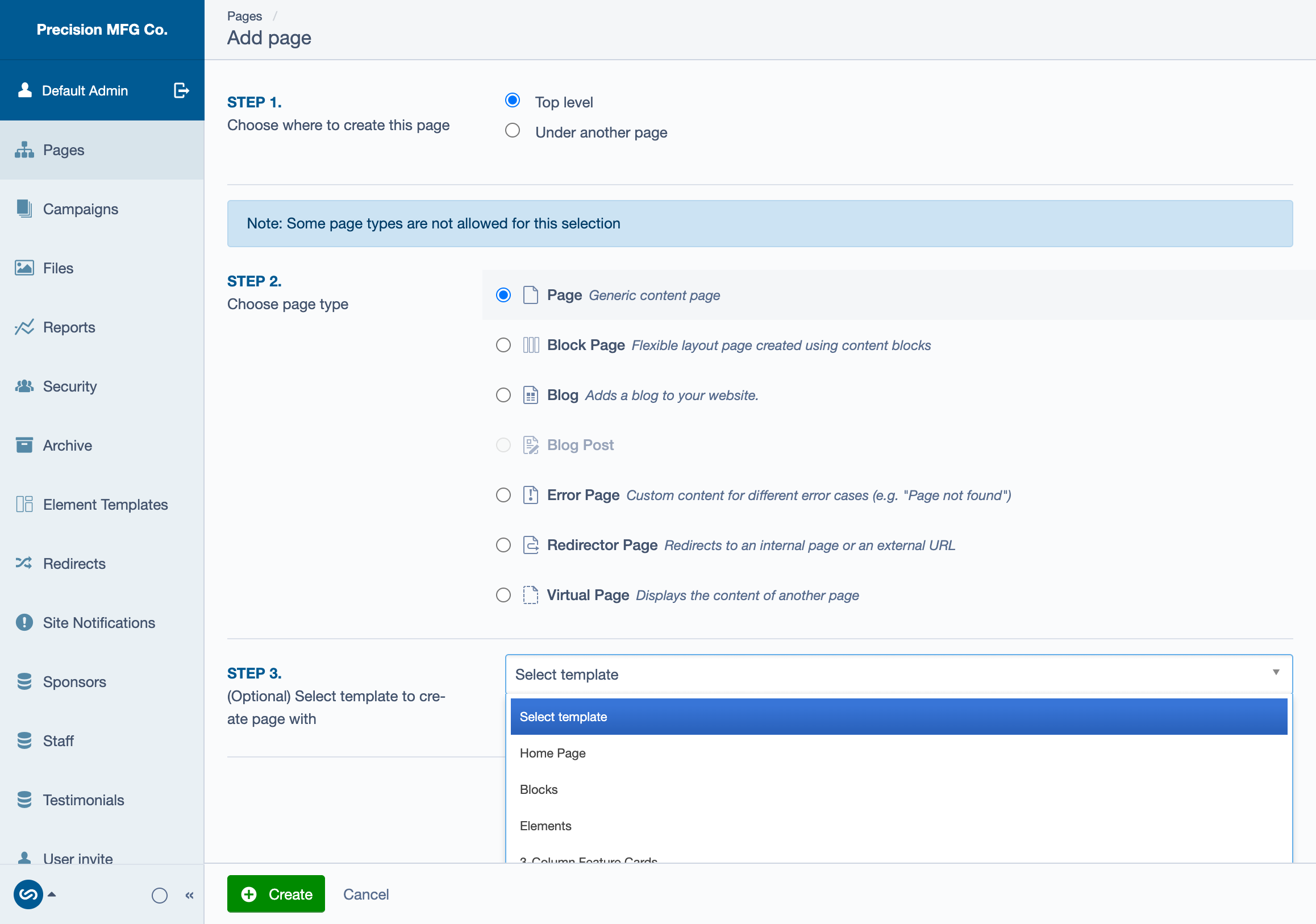Choose Blocks from template list
Screen dimensions: 1316x924
pos(898,789)
